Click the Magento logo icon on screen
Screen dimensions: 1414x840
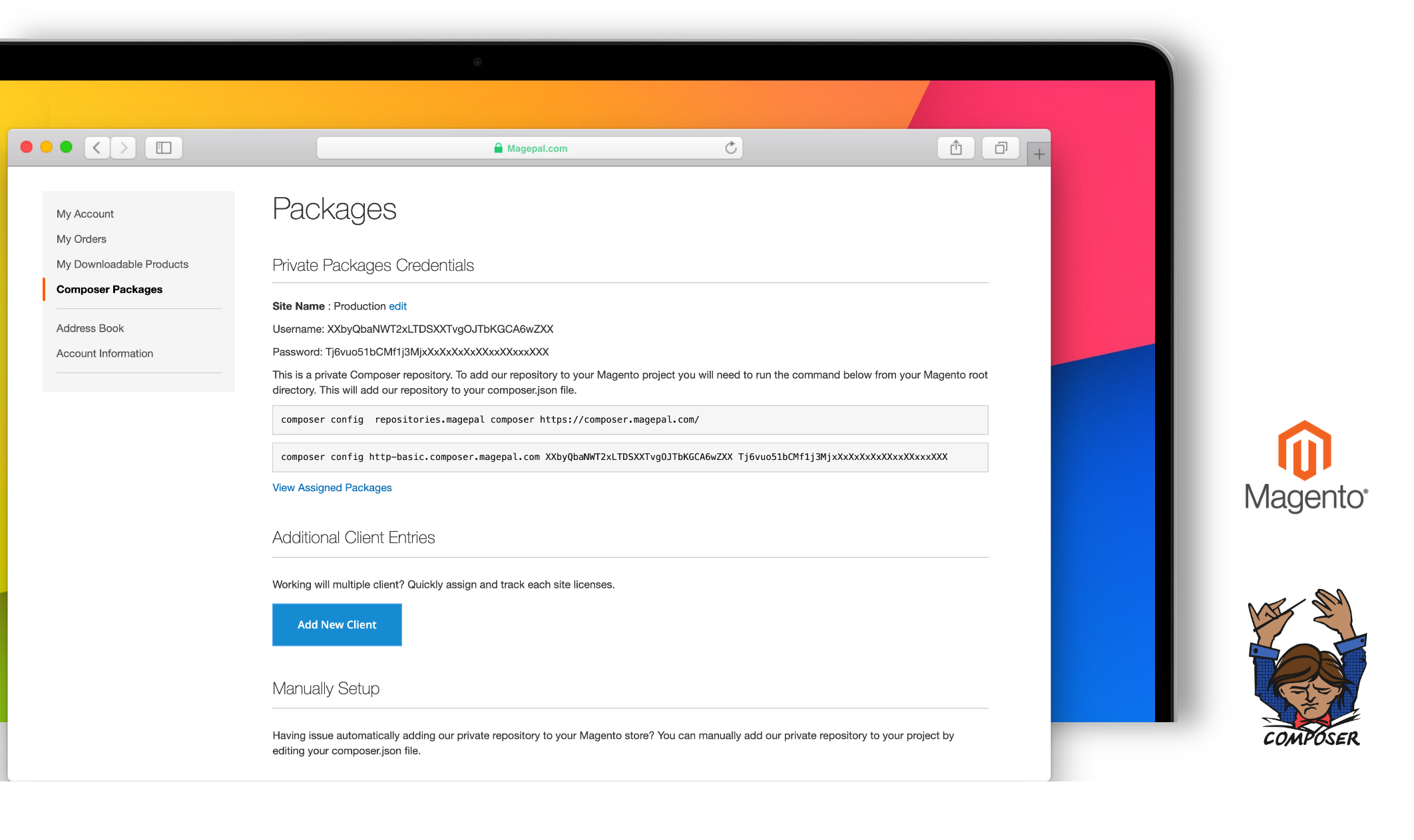coord(1306,456)
